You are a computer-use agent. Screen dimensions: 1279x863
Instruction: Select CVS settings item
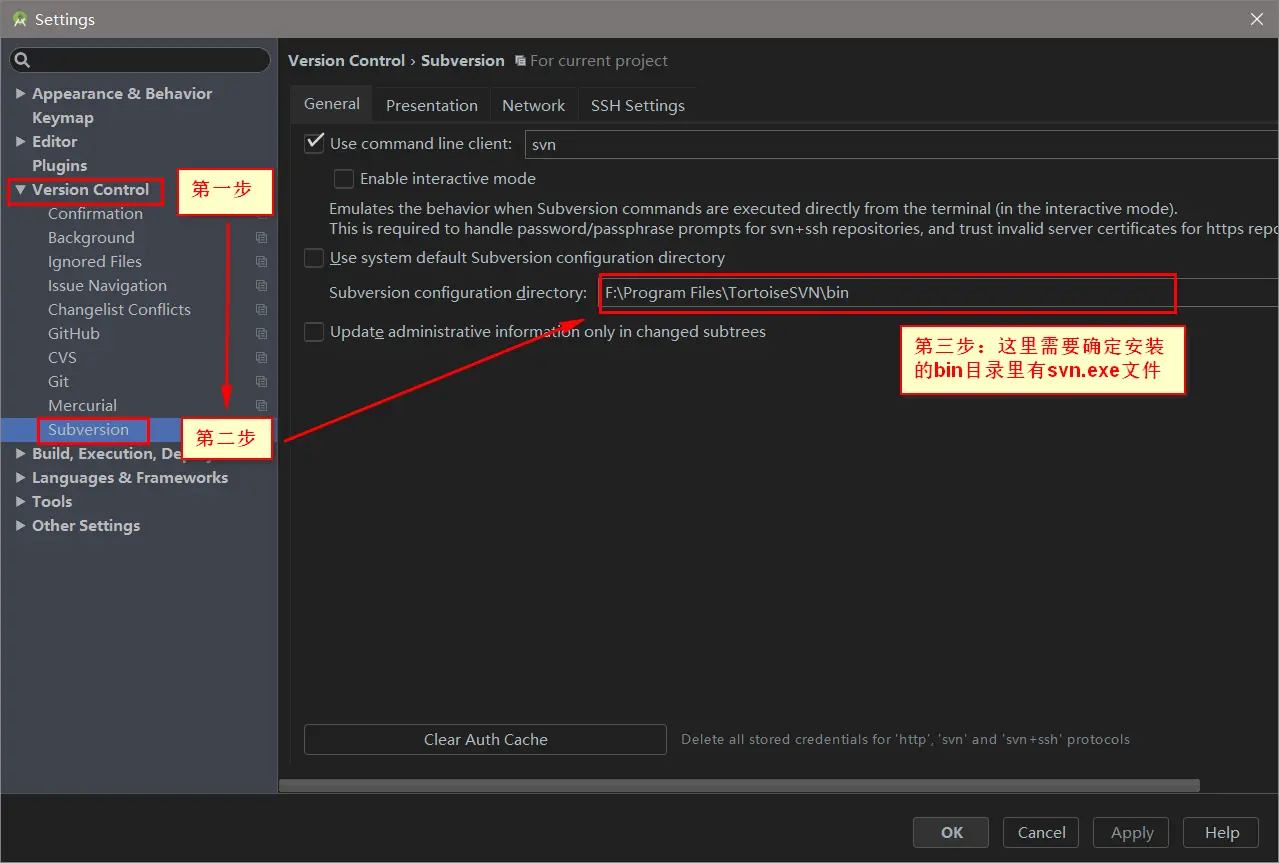pos(62,358)
